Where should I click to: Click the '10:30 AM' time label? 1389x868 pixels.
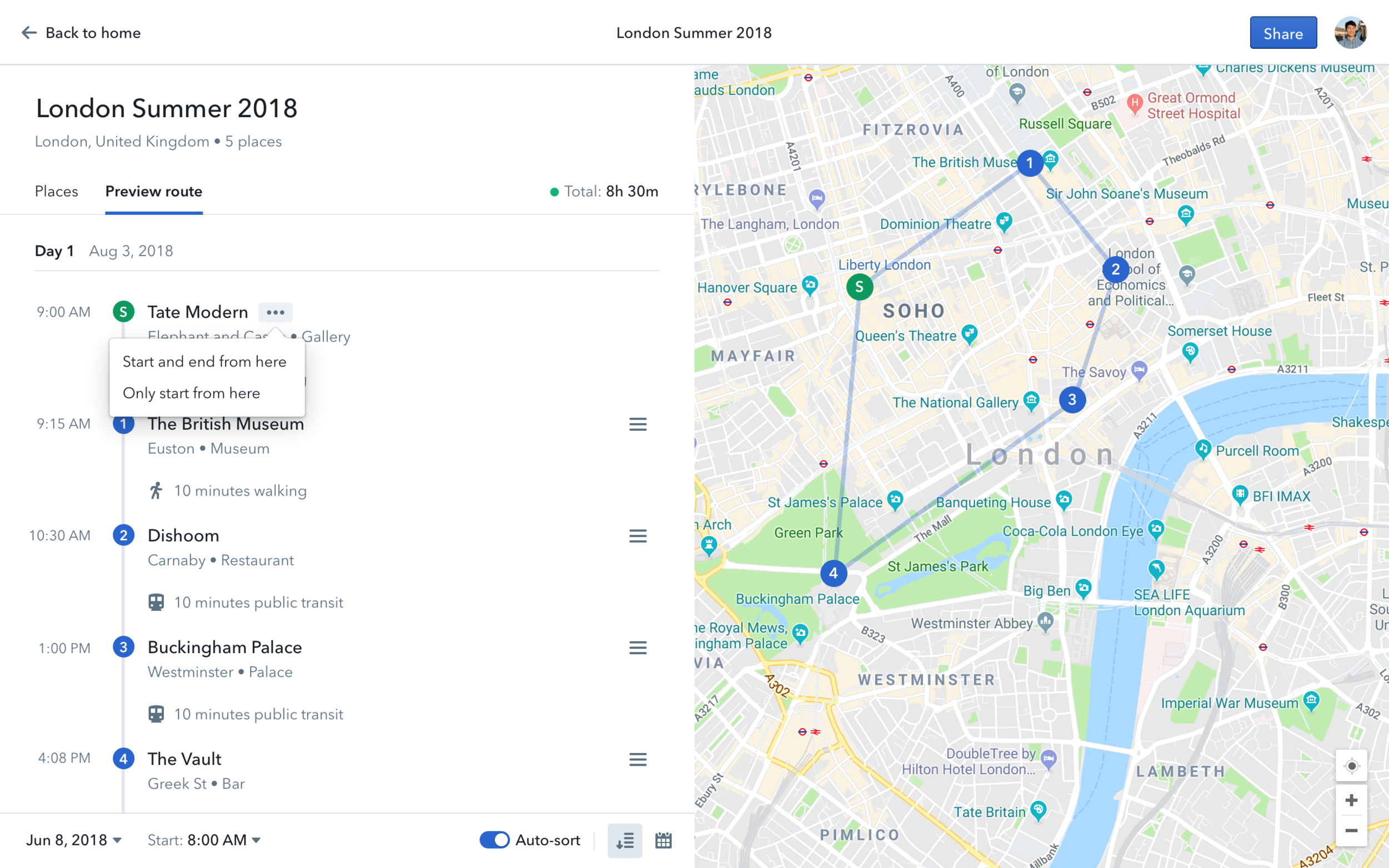coord(59,535)
